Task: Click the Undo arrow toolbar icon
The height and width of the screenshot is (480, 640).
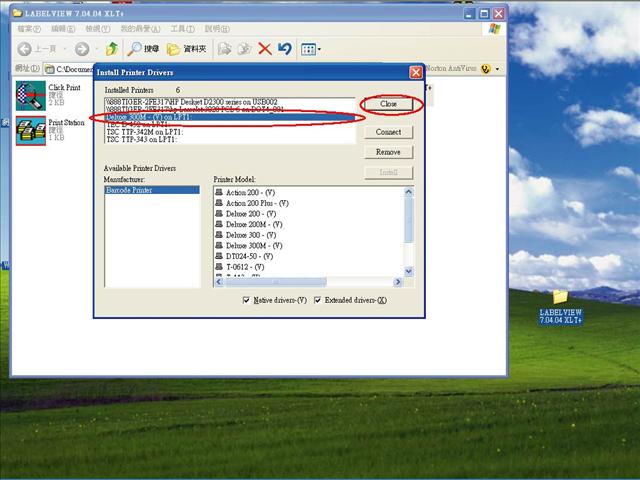Action: tap(285, 49)
